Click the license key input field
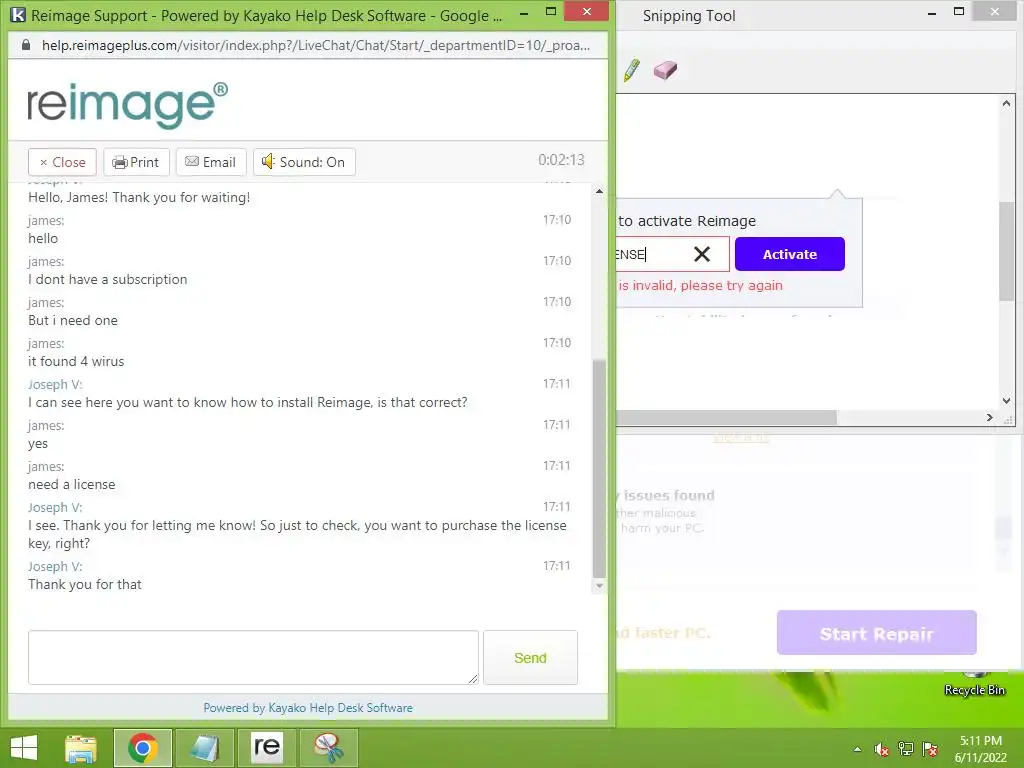This screenshot has width=1024, height=768. tap(672, 254)
